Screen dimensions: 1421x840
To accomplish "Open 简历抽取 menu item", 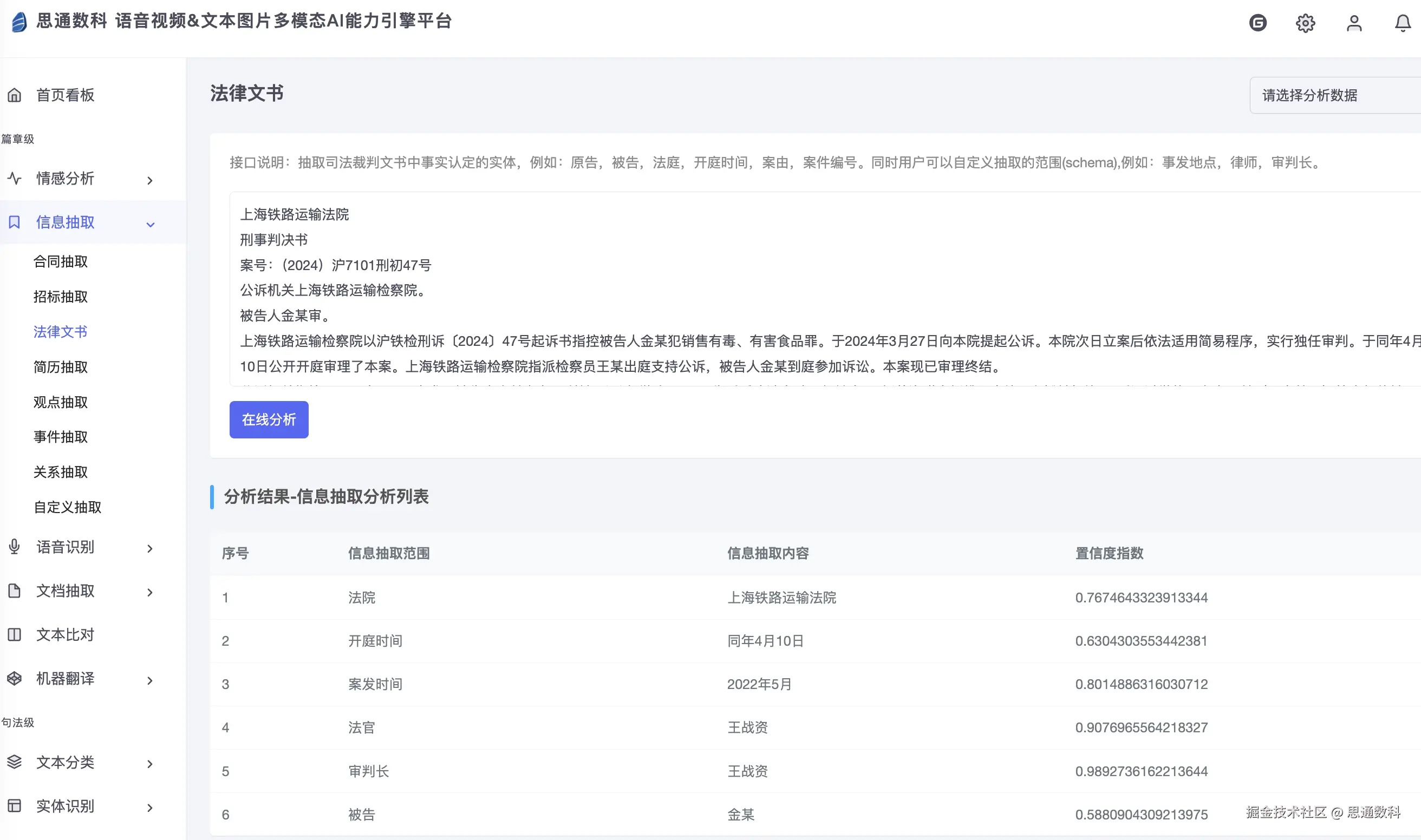I will pos(61,367).
